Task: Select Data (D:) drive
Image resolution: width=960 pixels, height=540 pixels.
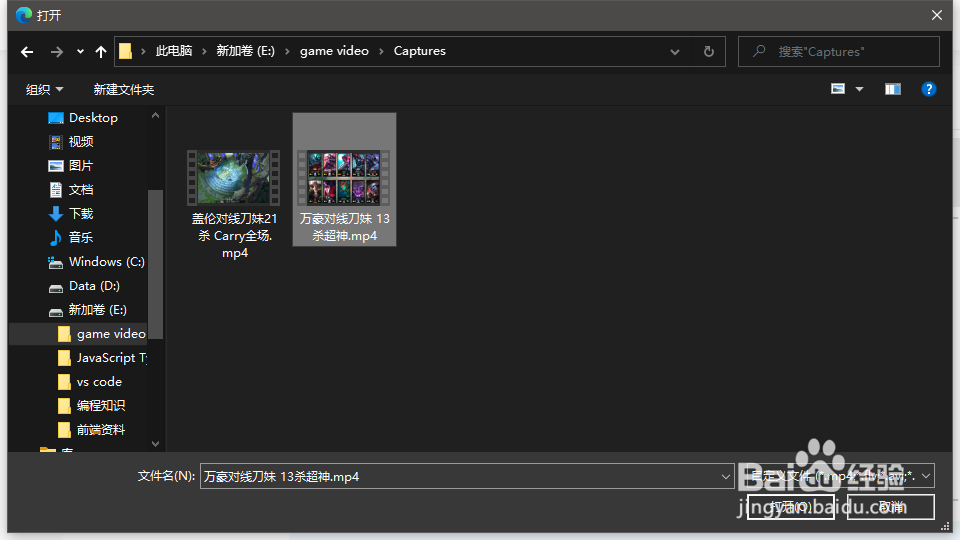Action: 94,286
